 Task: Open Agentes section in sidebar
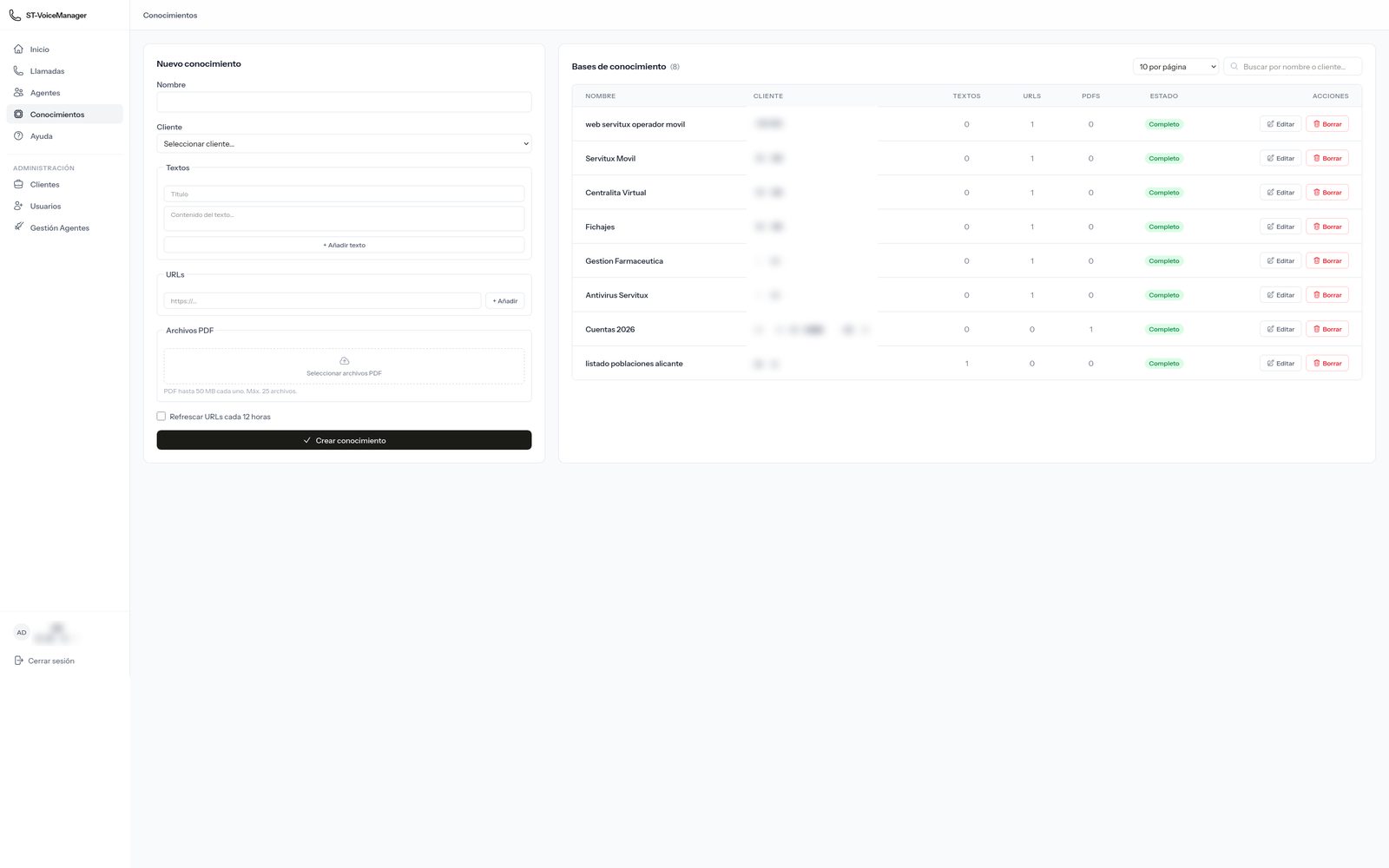pos(64,93)
